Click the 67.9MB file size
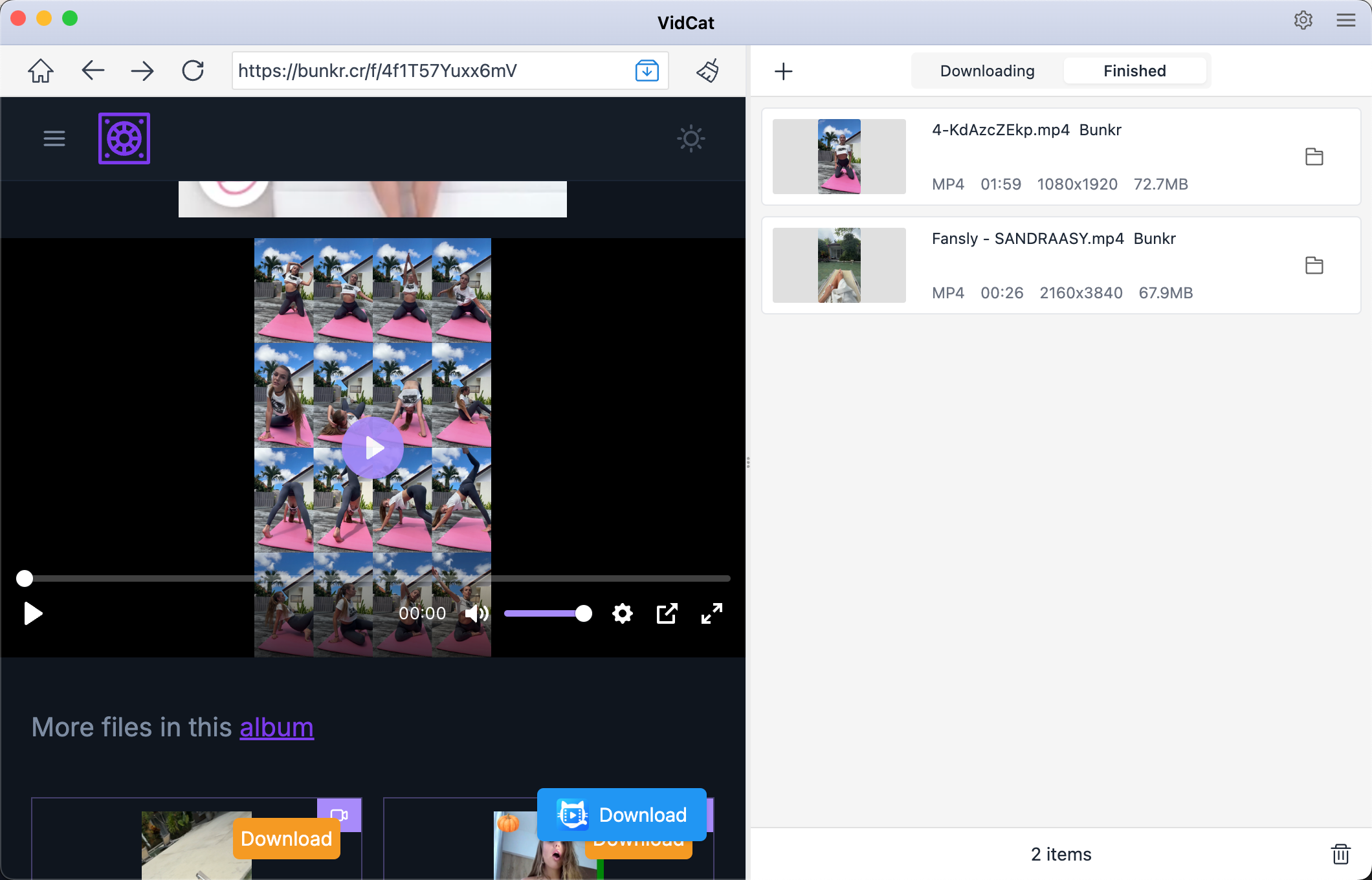This screenshot has width=1372, height=880. pos(1166,292)
